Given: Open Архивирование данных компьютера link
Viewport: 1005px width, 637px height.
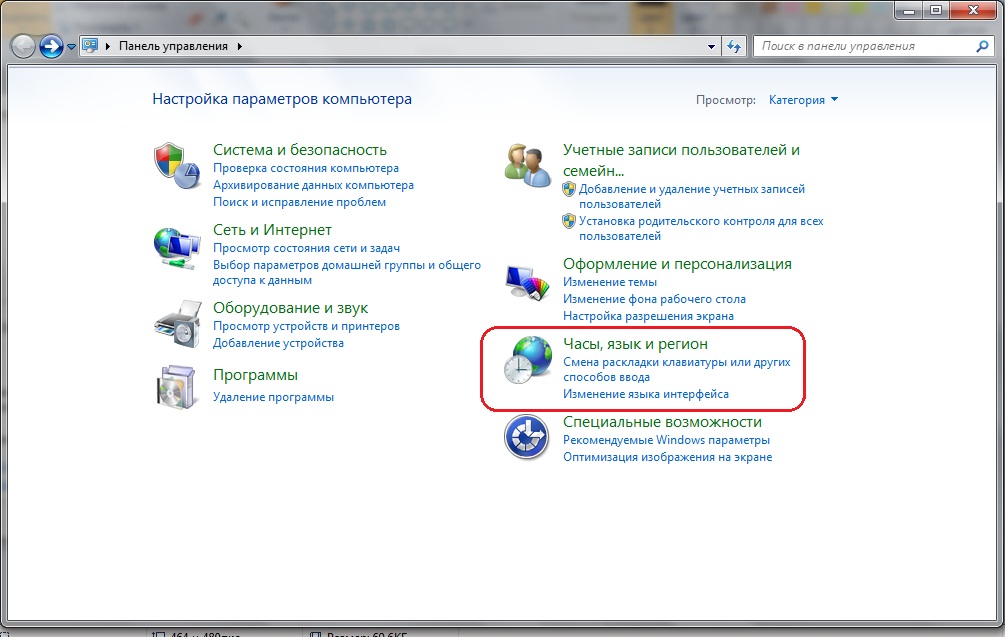Looking at the screenshot, I should 313,185.
